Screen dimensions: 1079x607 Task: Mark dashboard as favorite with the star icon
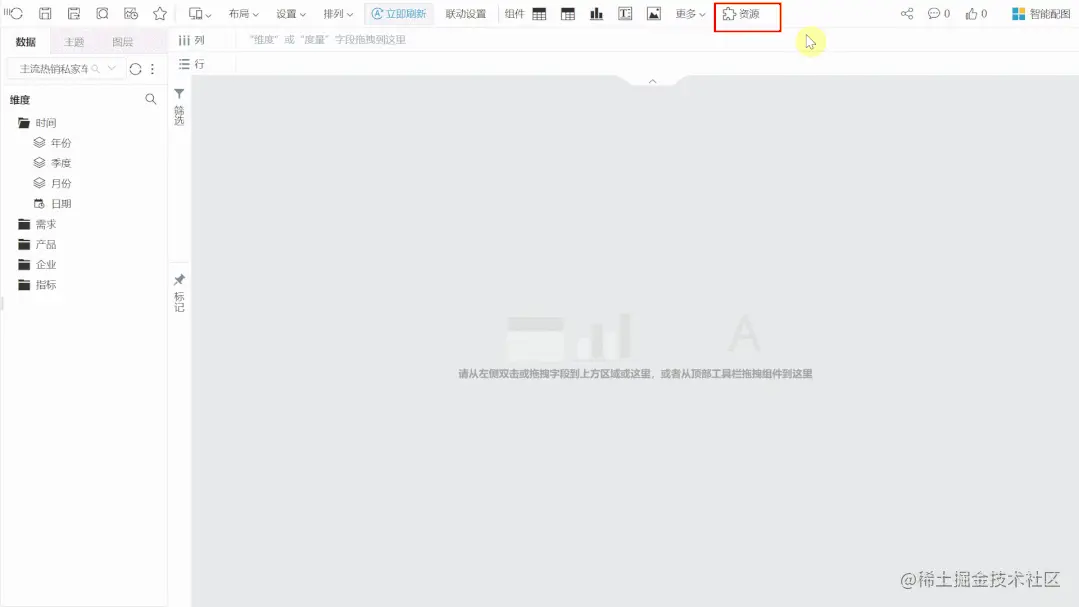(158, 13)
